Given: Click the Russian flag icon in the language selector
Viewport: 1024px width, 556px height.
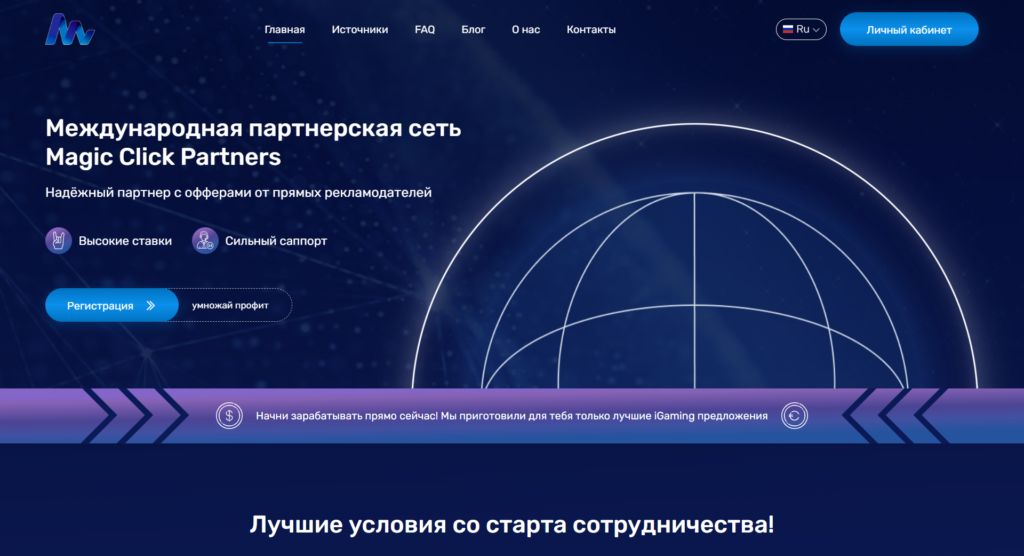Looking at the screenshot, I should [x=788, y=29].
